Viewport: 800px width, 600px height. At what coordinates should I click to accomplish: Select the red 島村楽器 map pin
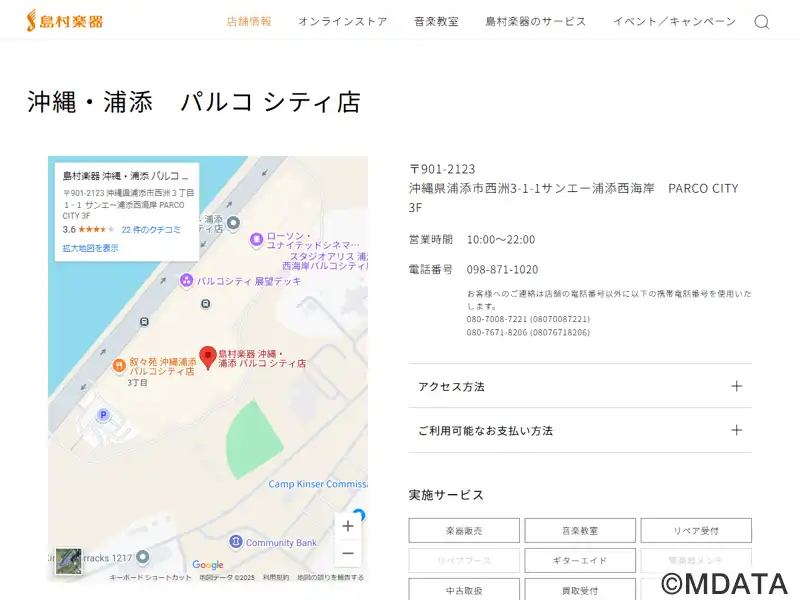[x=208, y=357]
